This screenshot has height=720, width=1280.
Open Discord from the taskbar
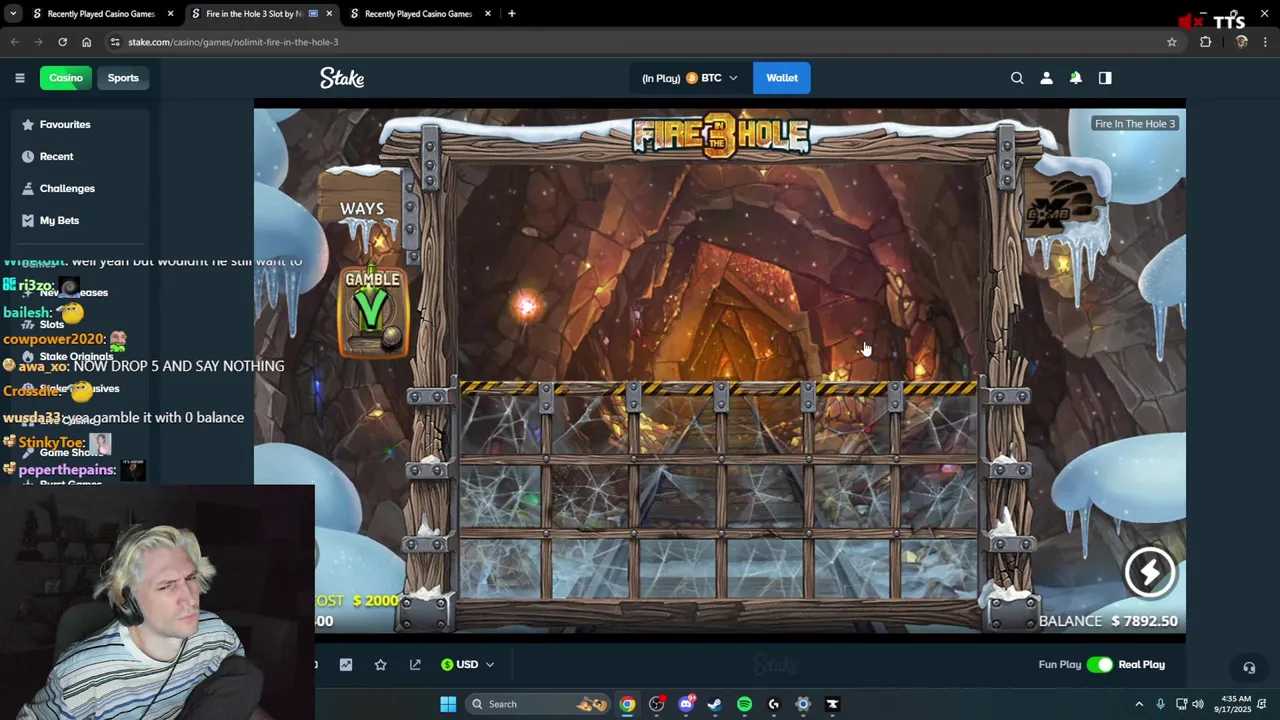point(686,704)
